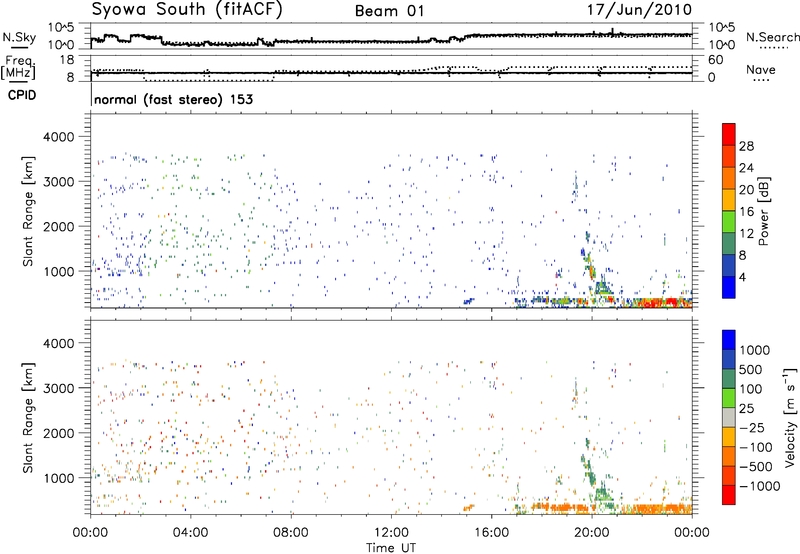This screenshot has height=554, width=800.
Task: Click the '4' power colorbar tick label
Action: coord(742,277)
